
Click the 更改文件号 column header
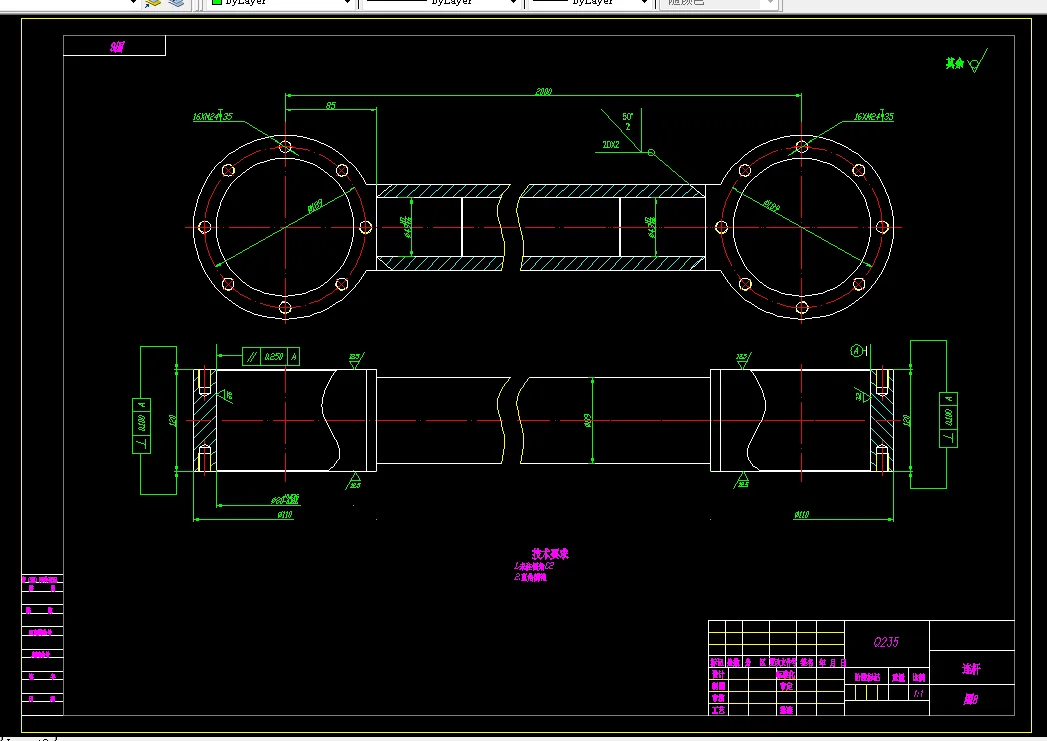point(783,662)
